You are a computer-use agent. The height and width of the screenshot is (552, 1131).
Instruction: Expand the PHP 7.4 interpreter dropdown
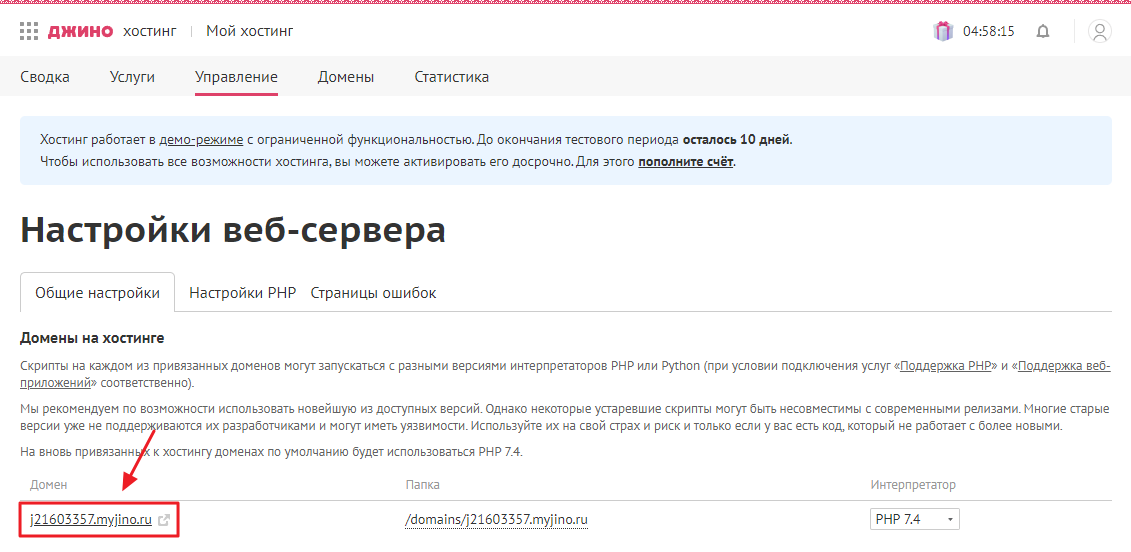(x=915, y=520)
